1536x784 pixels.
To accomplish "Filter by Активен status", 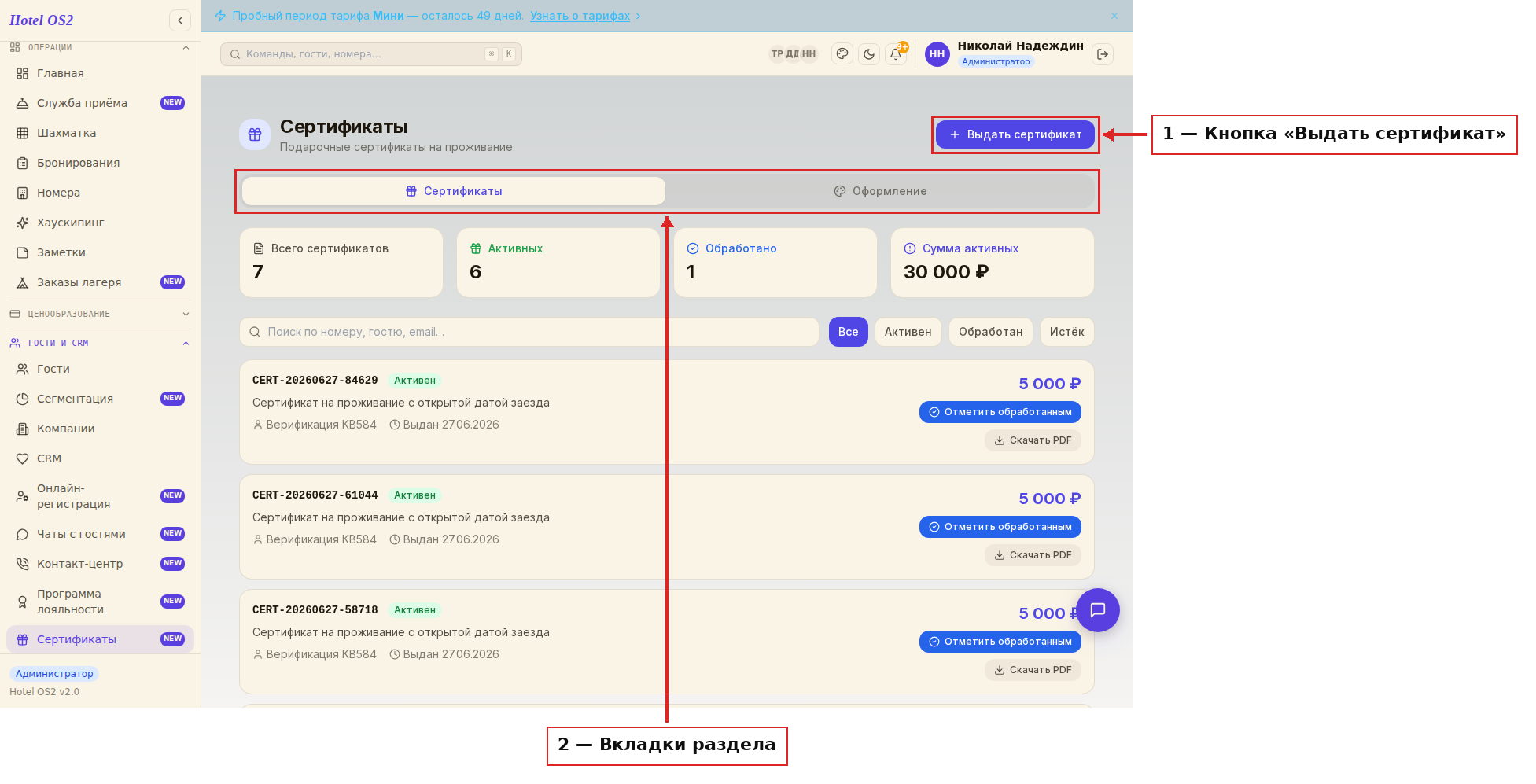I will pos(908,332).
